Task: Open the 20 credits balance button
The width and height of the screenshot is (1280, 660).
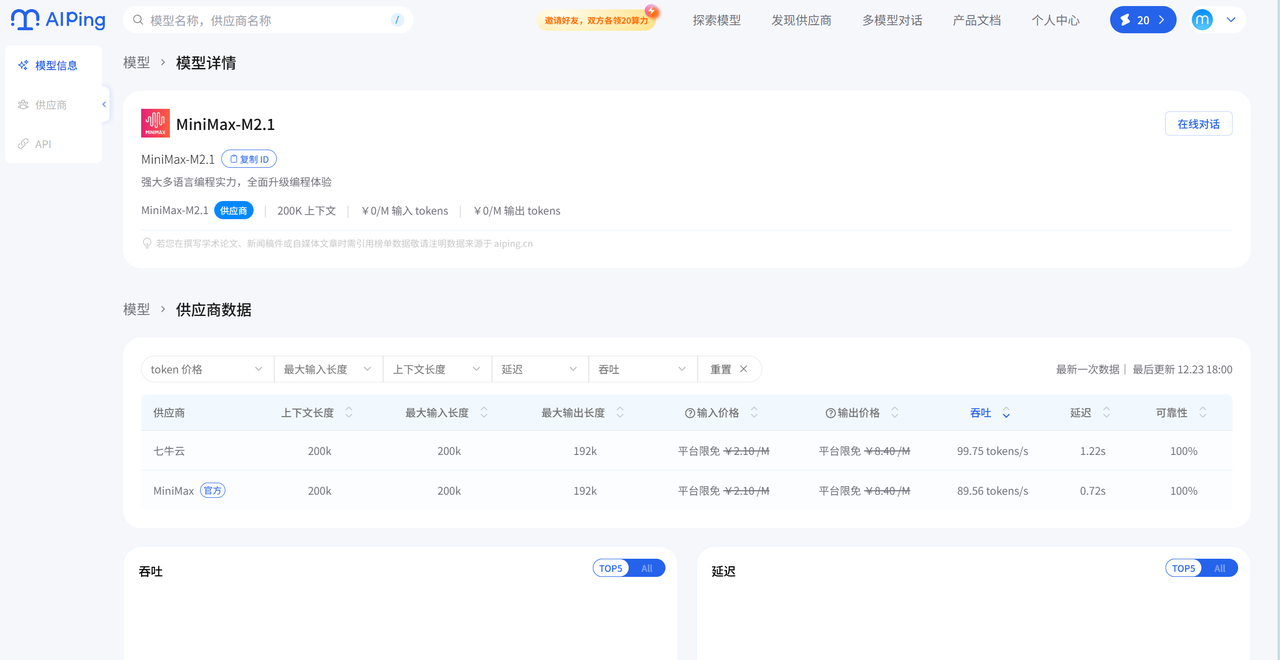Action: 1143,20
